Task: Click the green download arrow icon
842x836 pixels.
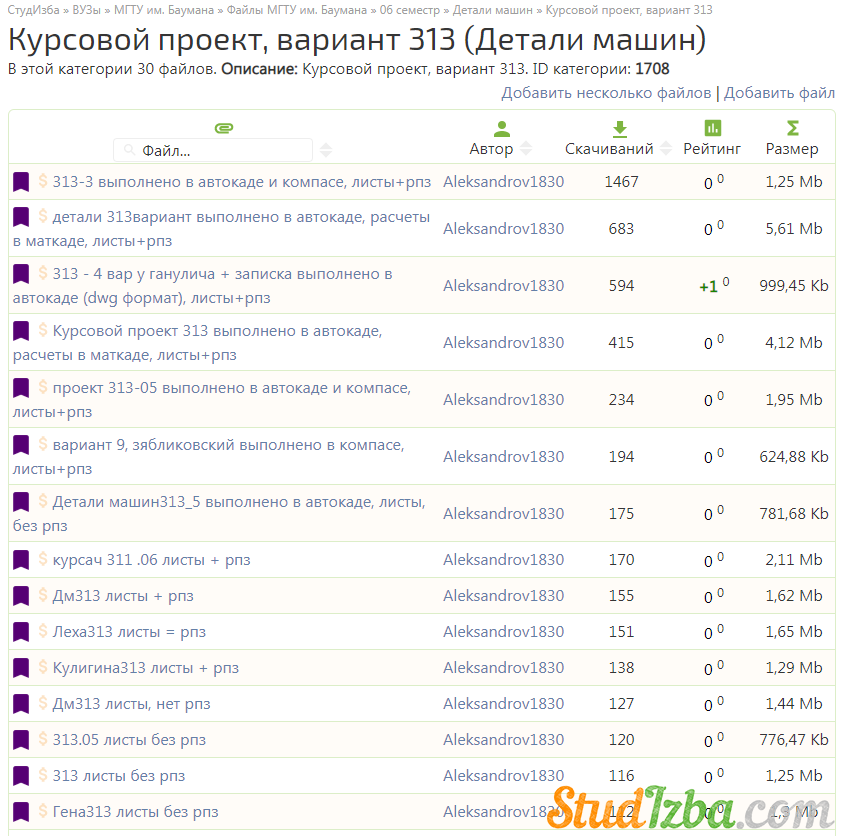Action: point(620,128)
